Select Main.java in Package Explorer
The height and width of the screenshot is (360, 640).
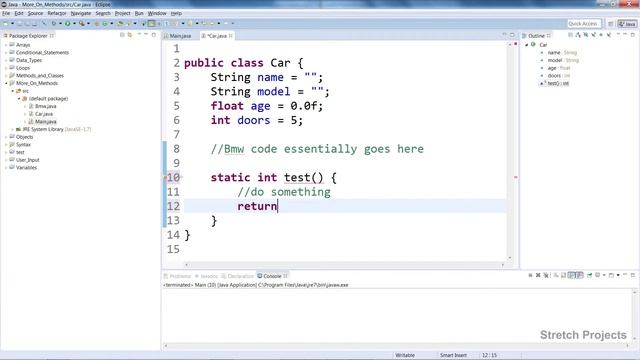45,122
